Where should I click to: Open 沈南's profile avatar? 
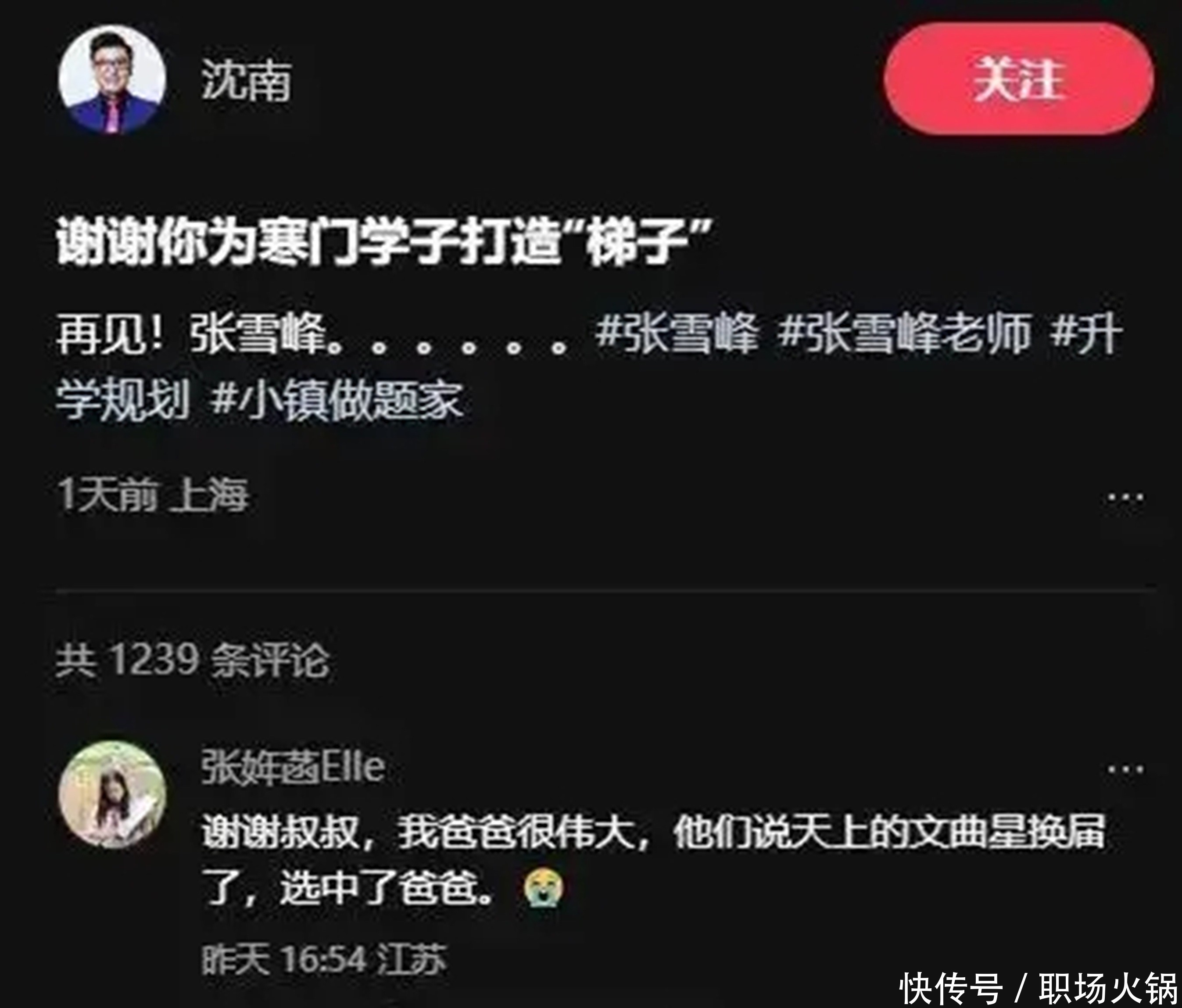pyautogui.click(x=112, y=80)
